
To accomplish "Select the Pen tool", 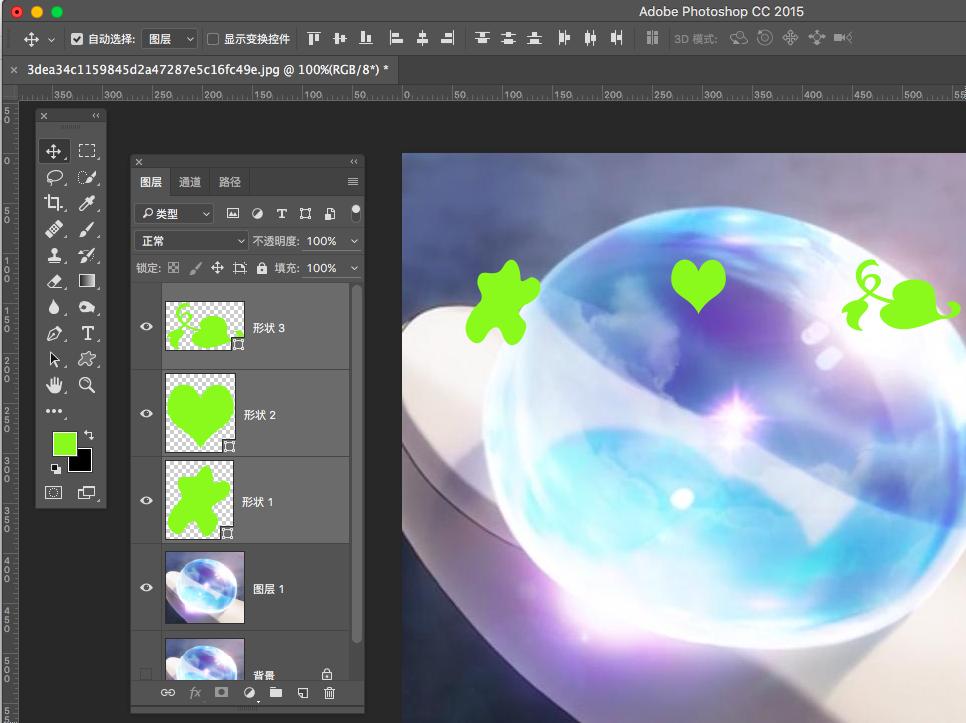I will point(54,333).
